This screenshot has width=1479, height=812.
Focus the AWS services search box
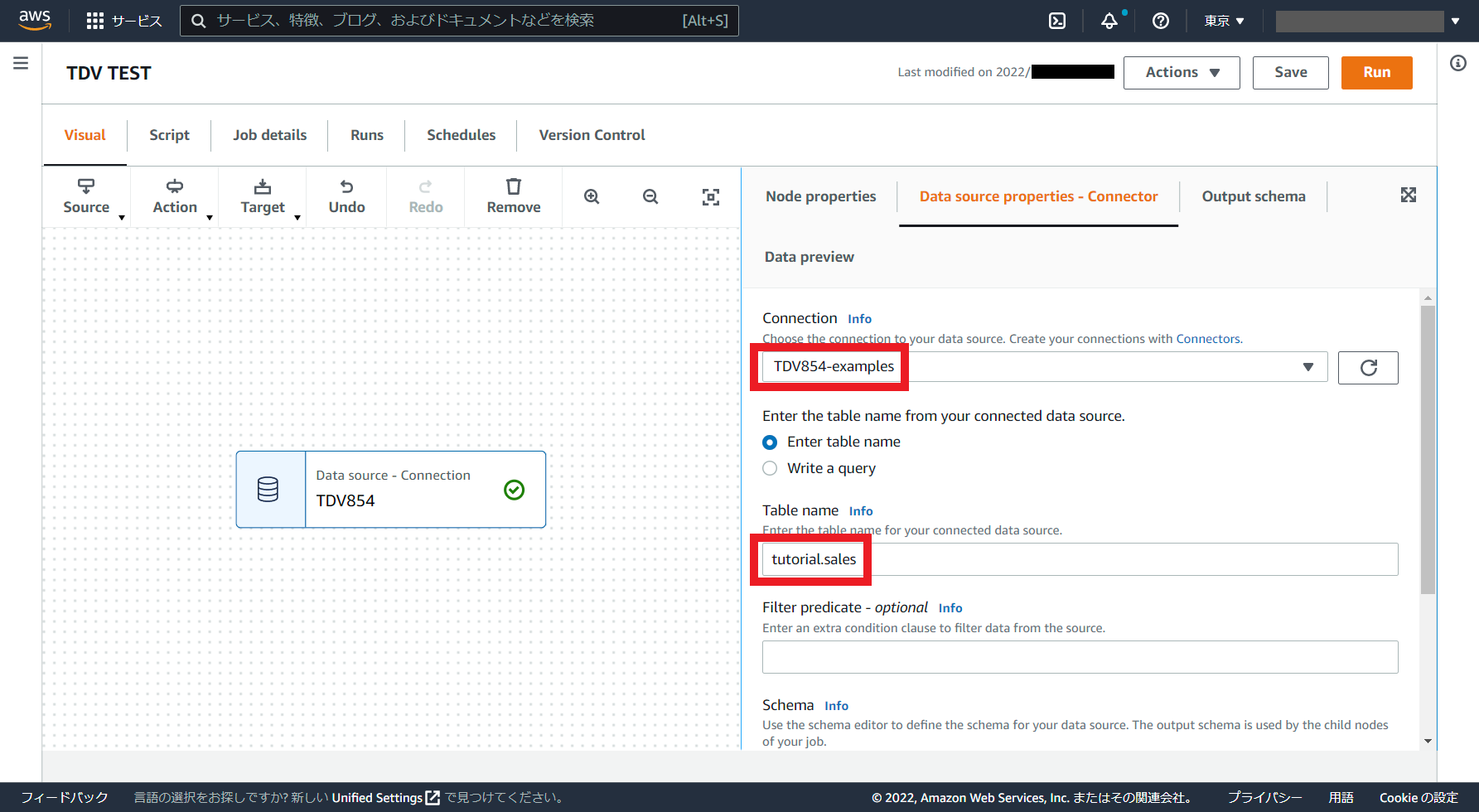(459, 21)
